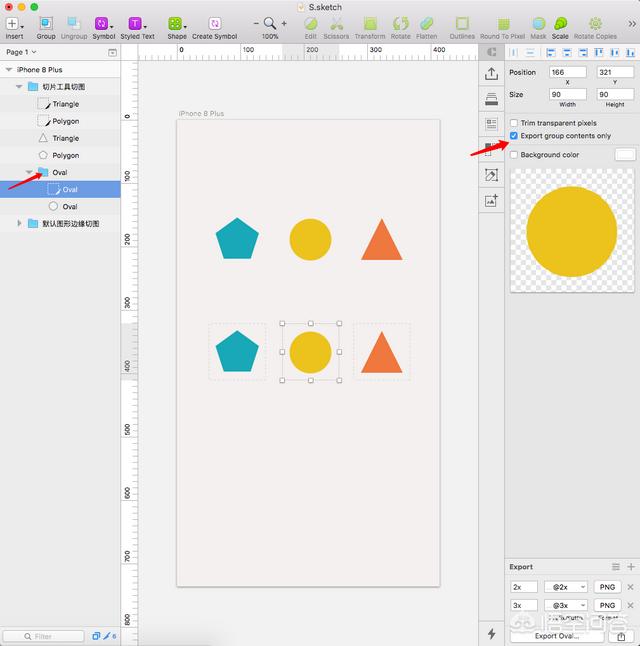Viewport: 640px width, 646px height.
Task: Click the Flatten toolbar icon
Action: (427, 23)
